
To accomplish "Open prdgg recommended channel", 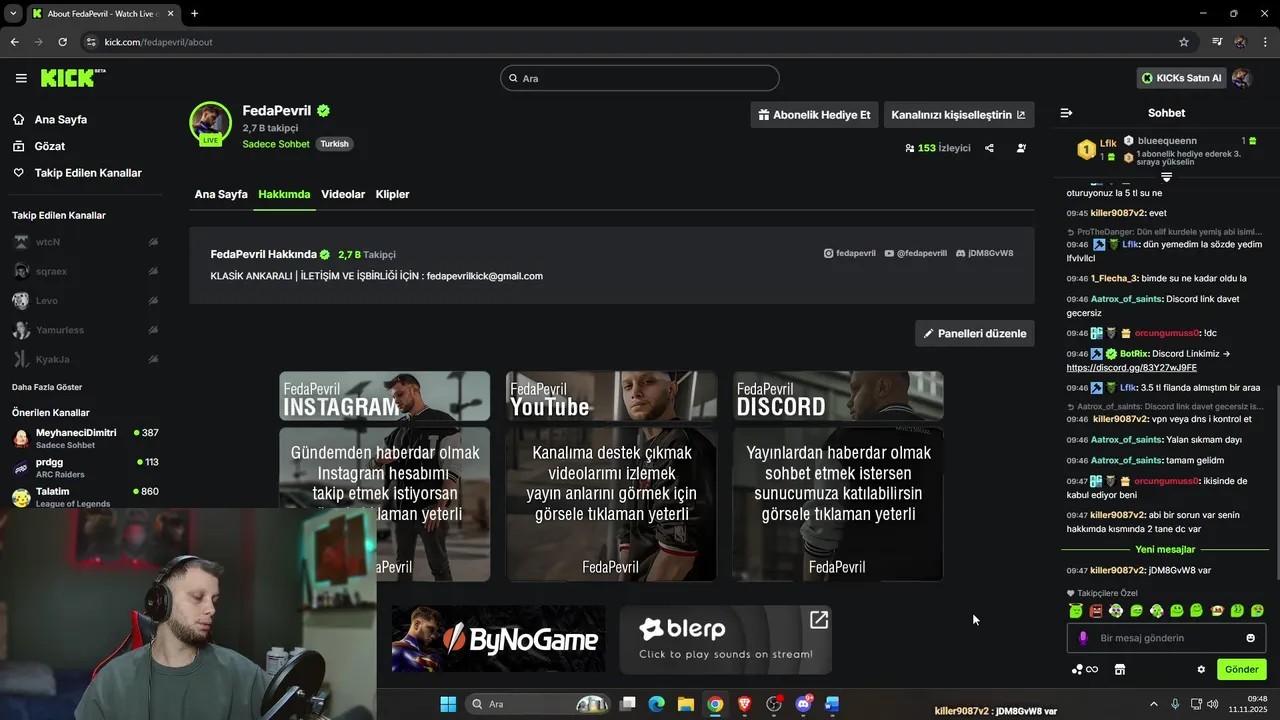I will [85, 467].
